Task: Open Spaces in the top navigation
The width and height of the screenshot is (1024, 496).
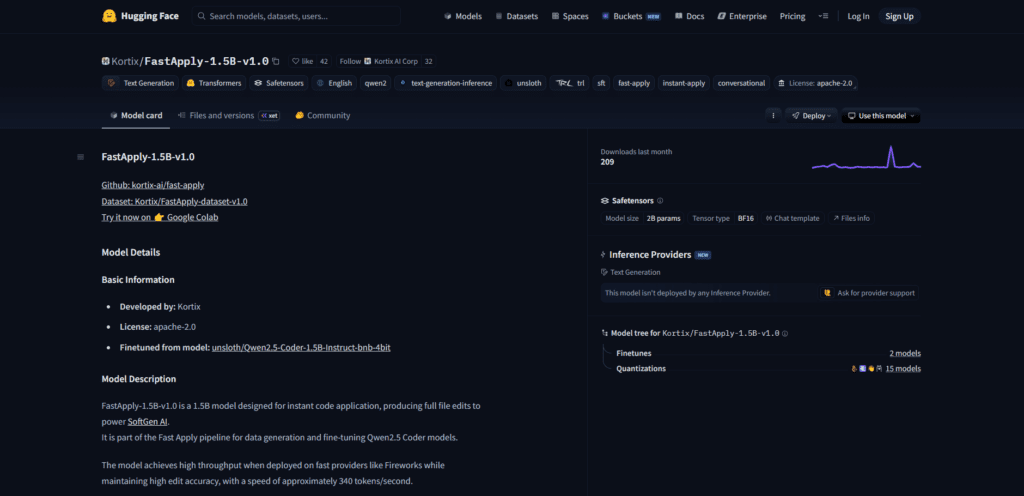Action: click(x=570, y=16)
